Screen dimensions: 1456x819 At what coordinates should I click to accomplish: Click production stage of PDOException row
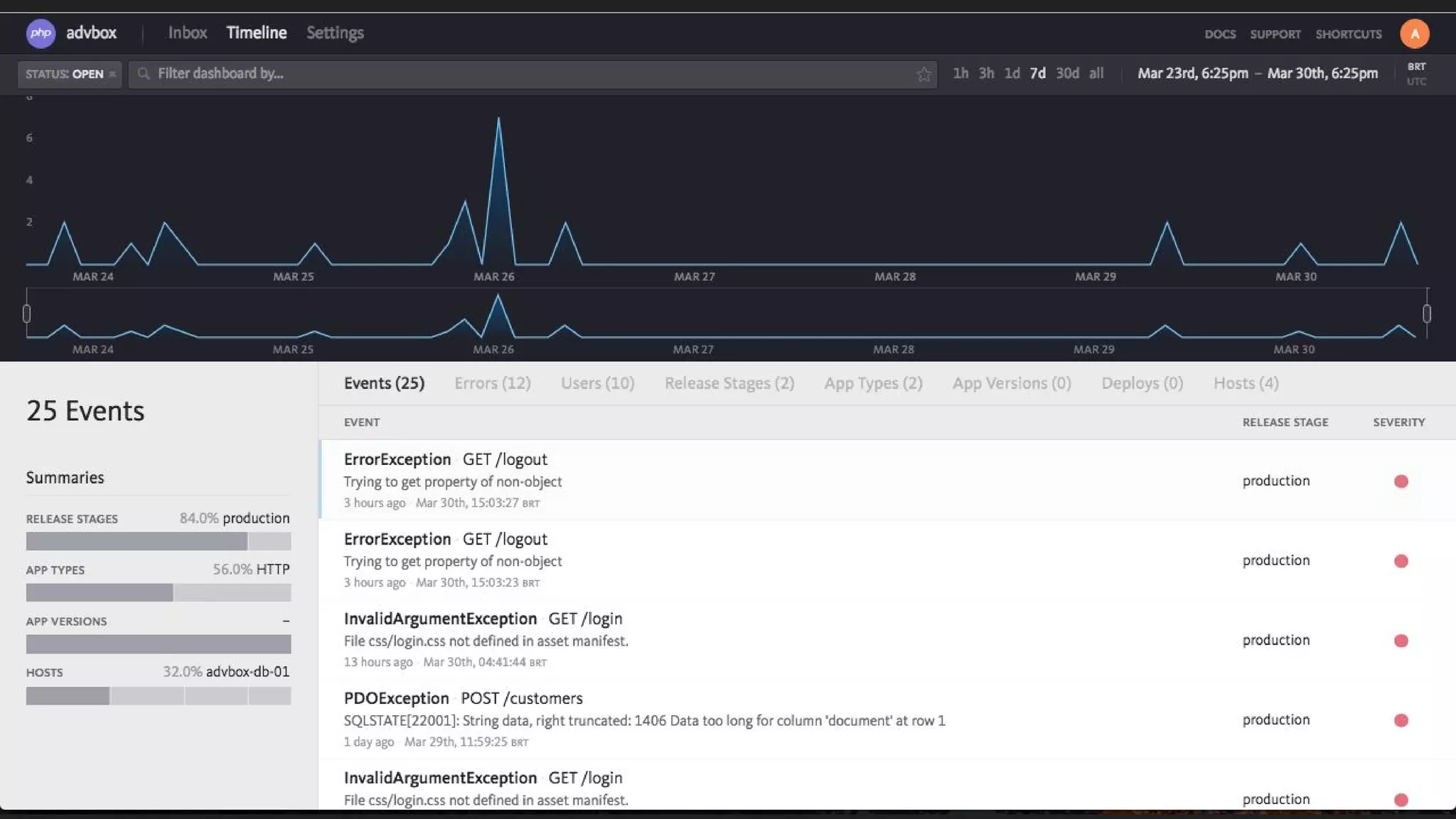[x=1276, y=719]
